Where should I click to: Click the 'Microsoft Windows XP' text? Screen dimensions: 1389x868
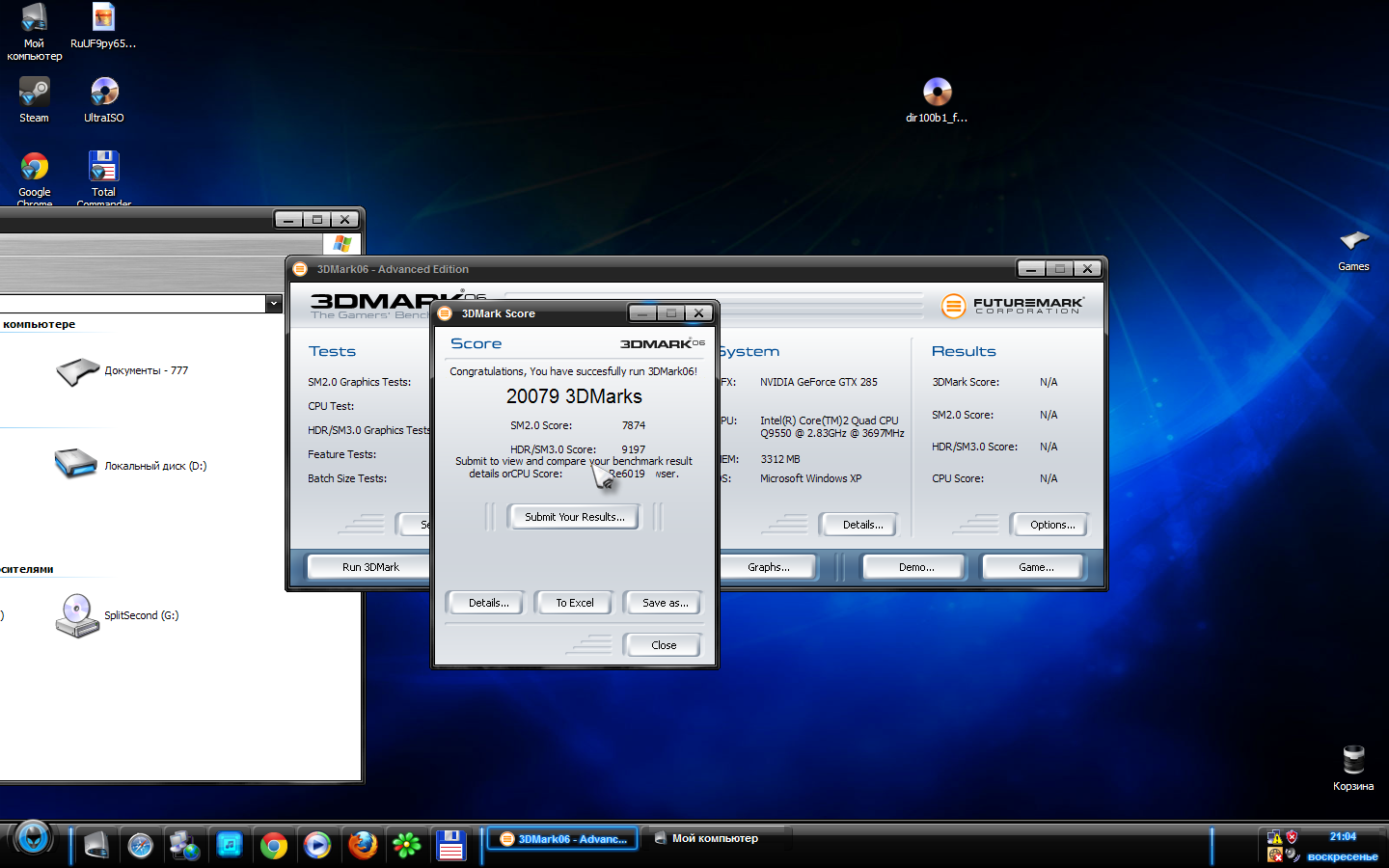(x=811, y=478)
